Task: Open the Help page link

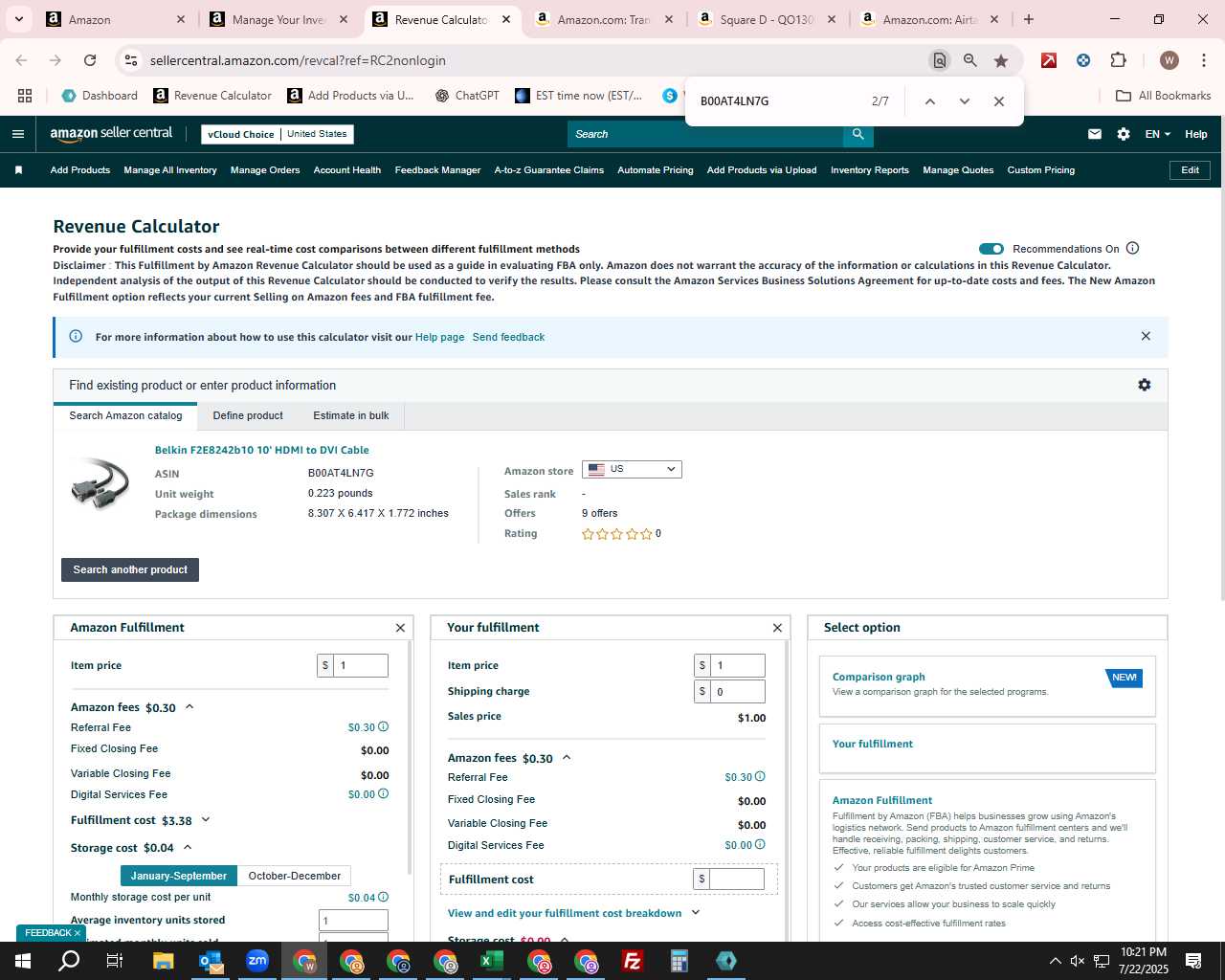Action: 439,337
